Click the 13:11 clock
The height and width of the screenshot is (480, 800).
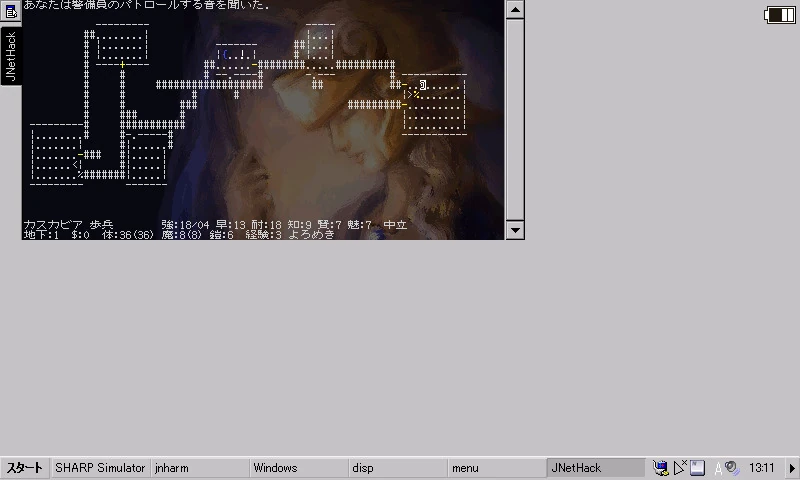pyautogui.click(x=761, y=468)
